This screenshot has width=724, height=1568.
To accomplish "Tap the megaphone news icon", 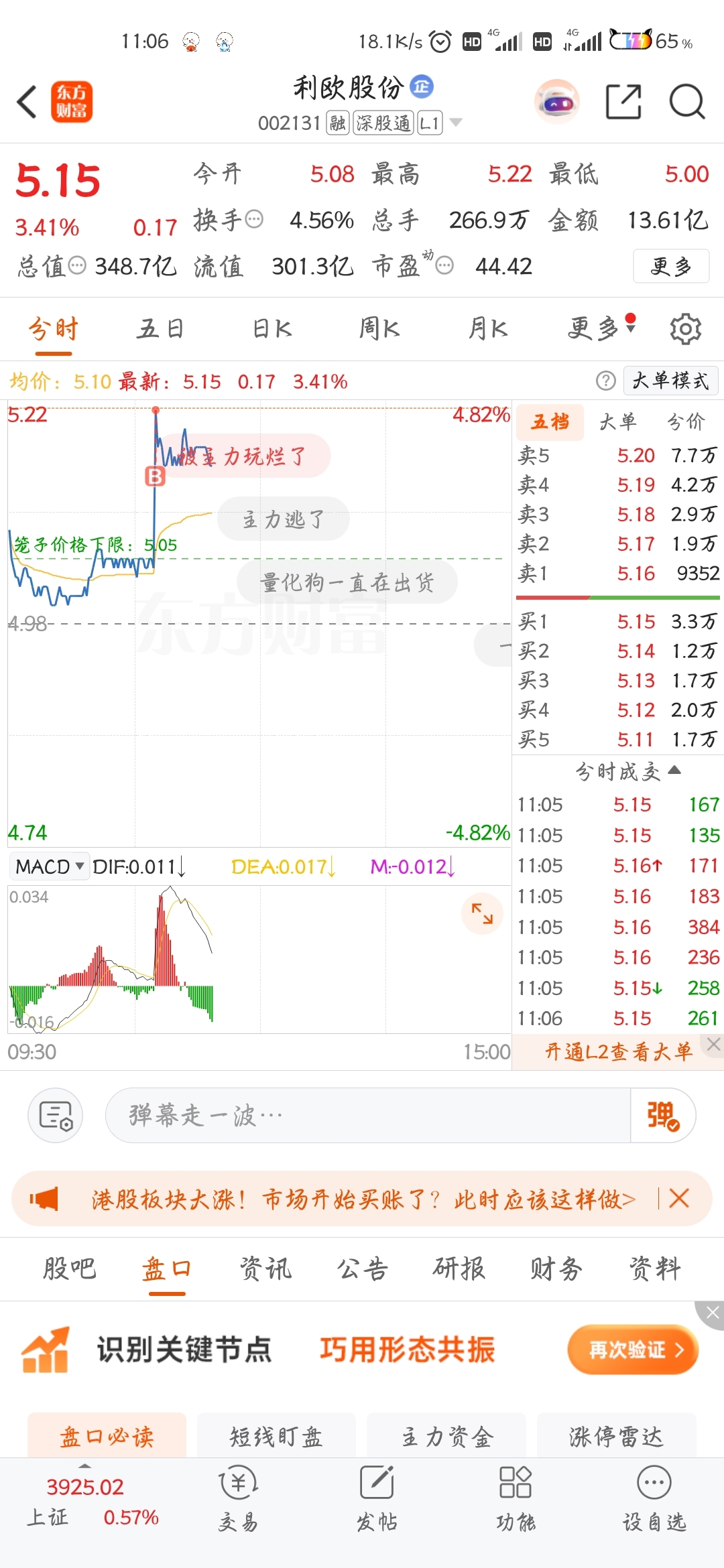I will (44, 1198).
